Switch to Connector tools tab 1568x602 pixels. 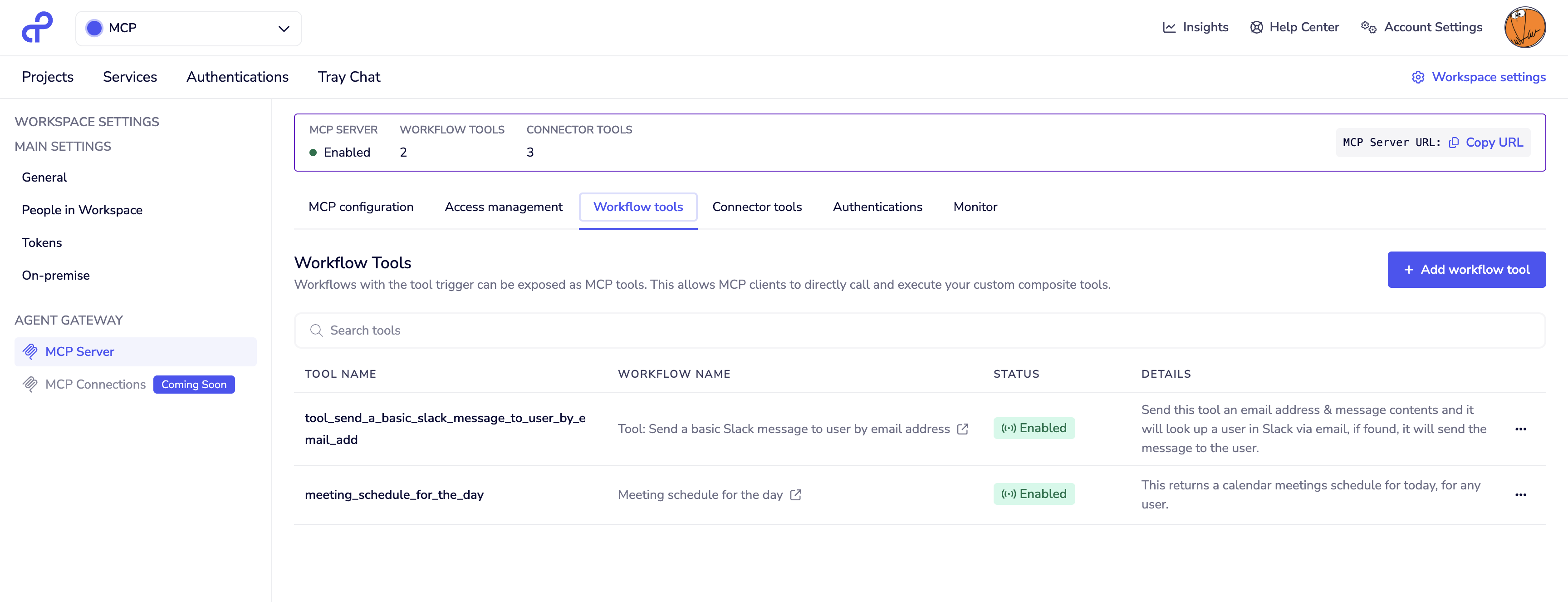(x=757, y=207)
